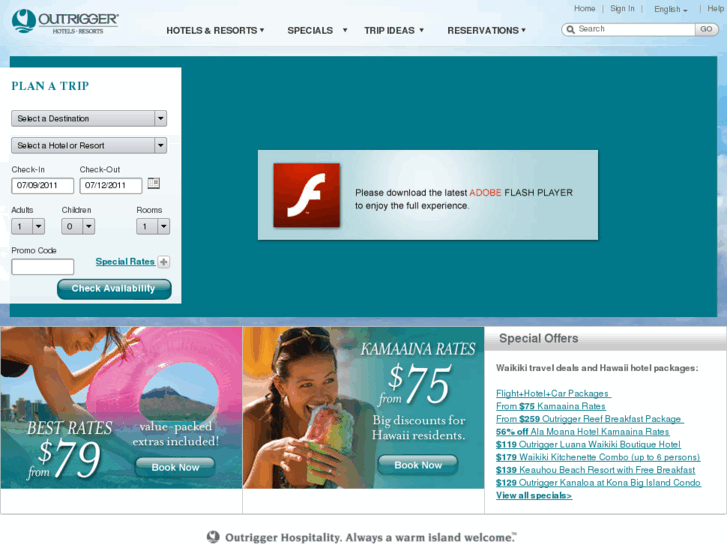
Task: Click the search magnifier icon
Action: (571, 29)
